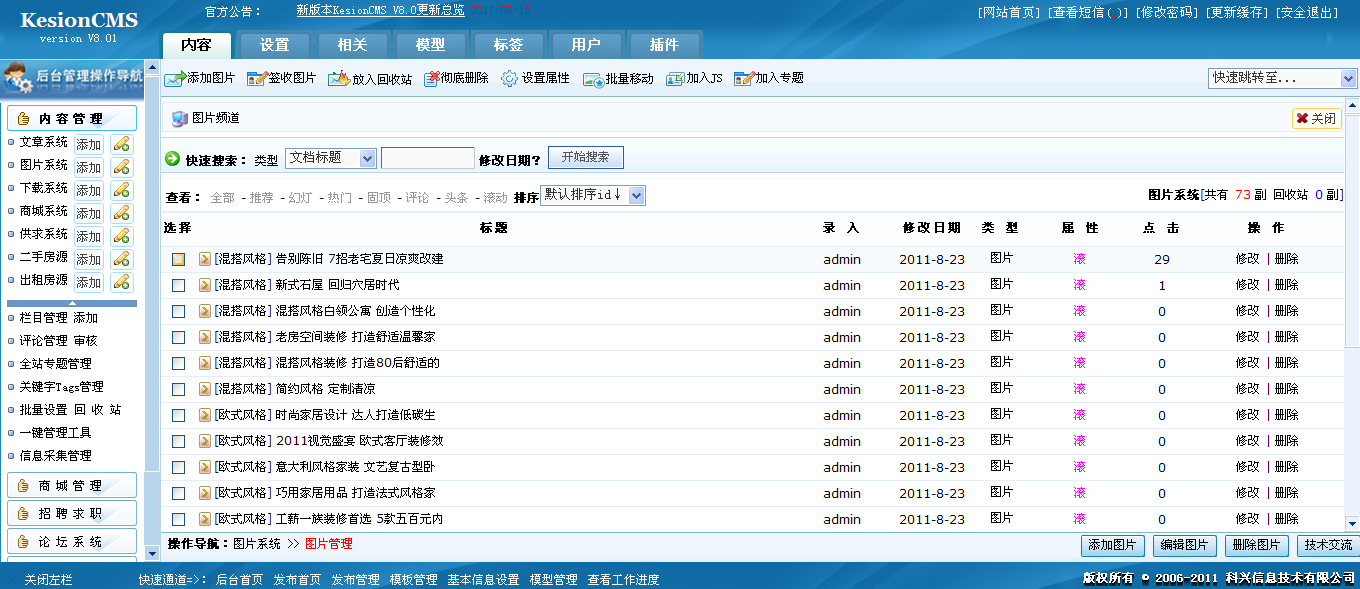
Task: Click the 批量移动 batch move icon
Action: pos(593,79)
